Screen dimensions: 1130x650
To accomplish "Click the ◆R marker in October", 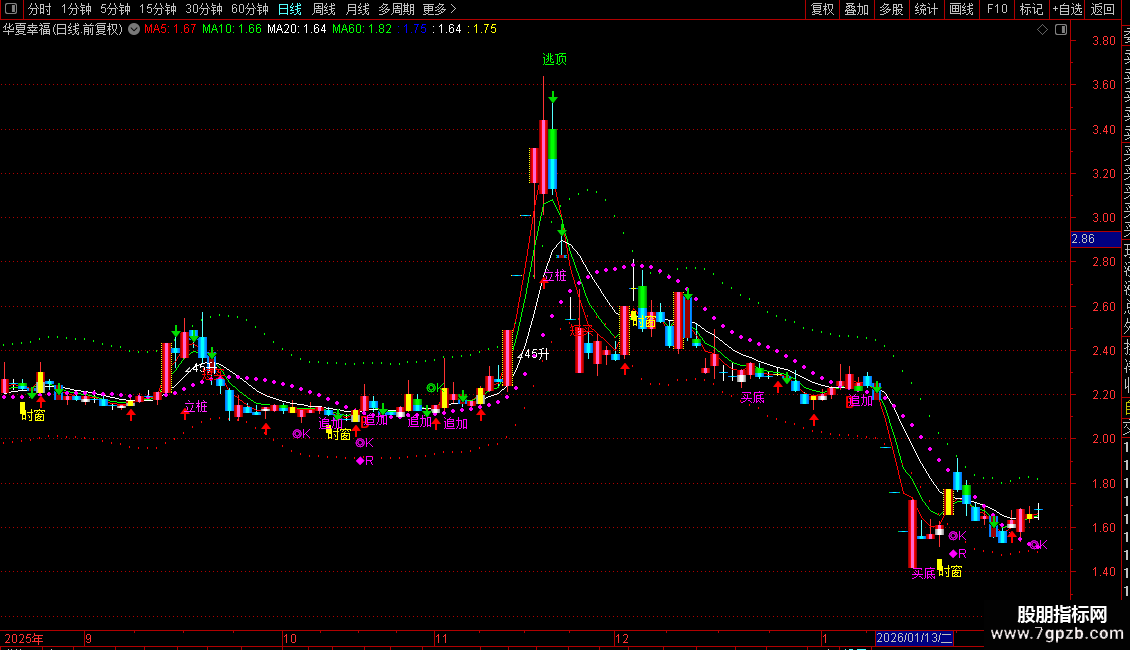I will click(365, 460).
